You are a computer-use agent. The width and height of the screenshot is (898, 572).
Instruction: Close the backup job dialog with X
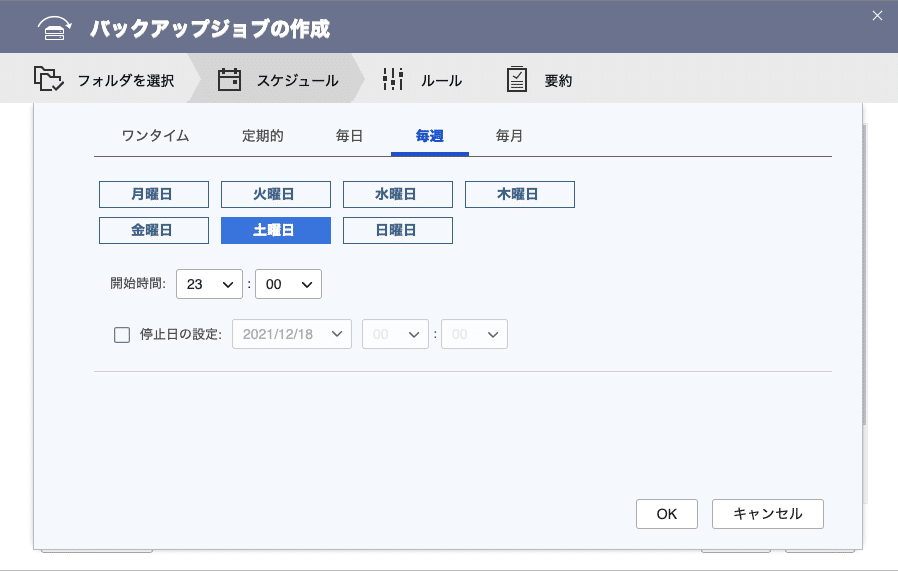click(877, 16)
